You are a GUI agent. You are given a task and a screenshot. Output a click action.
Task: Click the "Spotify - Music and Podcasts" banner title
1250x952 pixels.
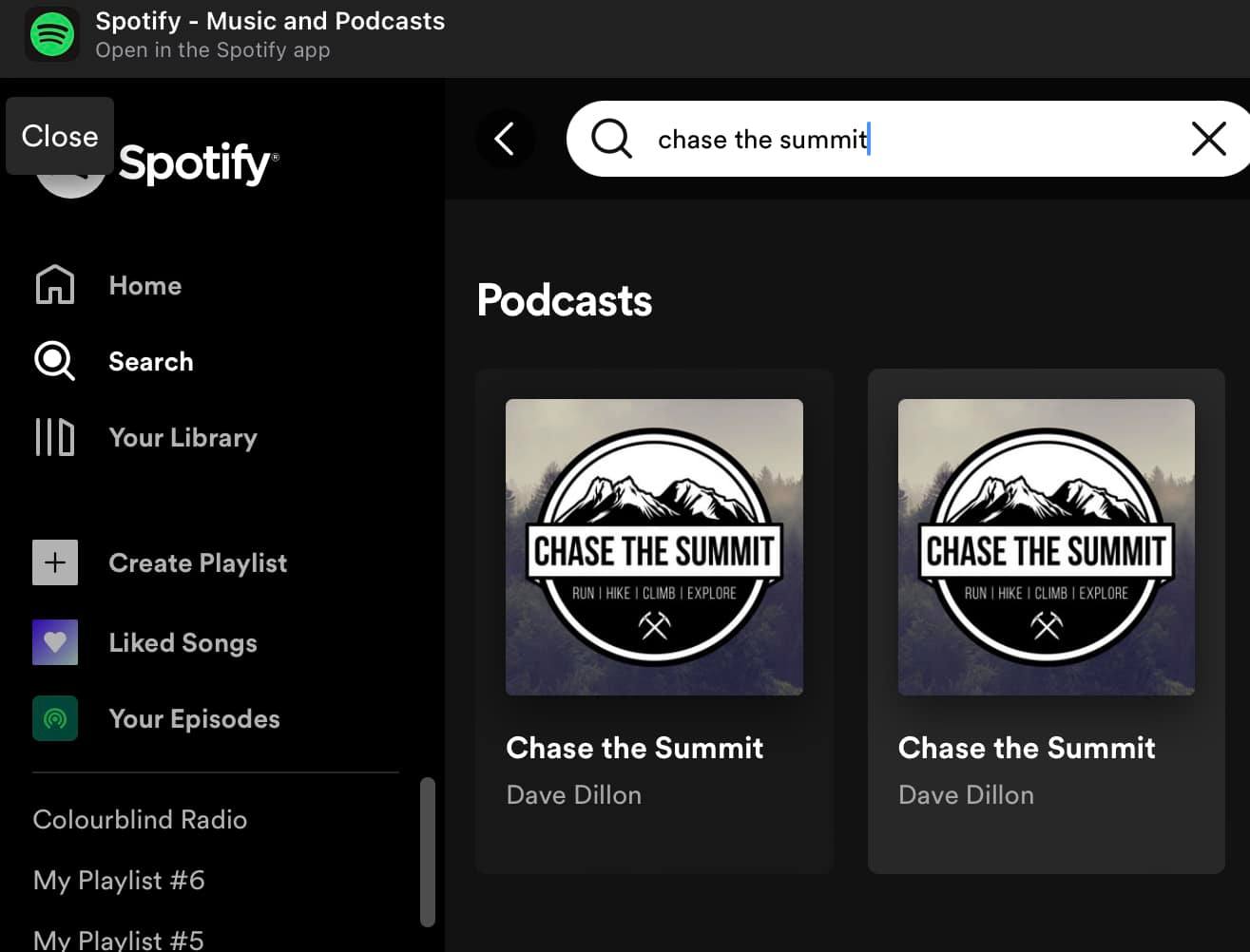click(270, 21)
